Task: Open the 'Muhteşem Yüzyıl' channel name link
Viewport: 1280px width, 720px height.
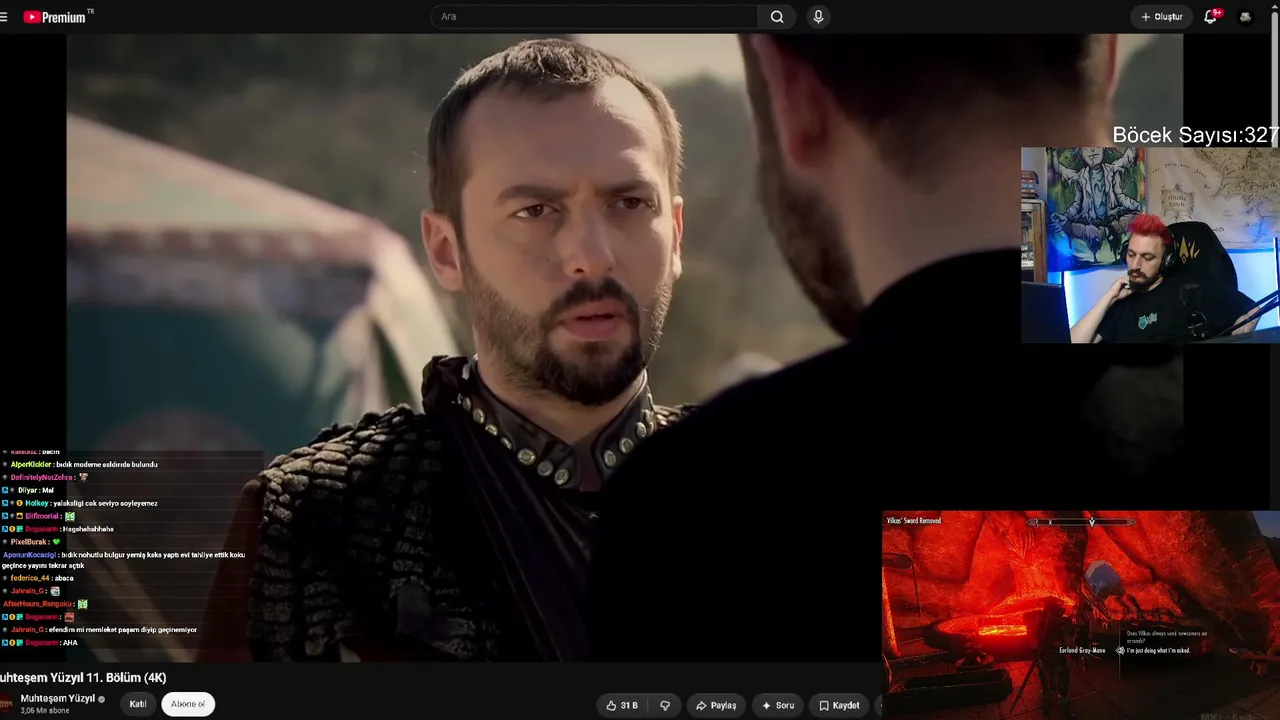Action: [58, 698]
